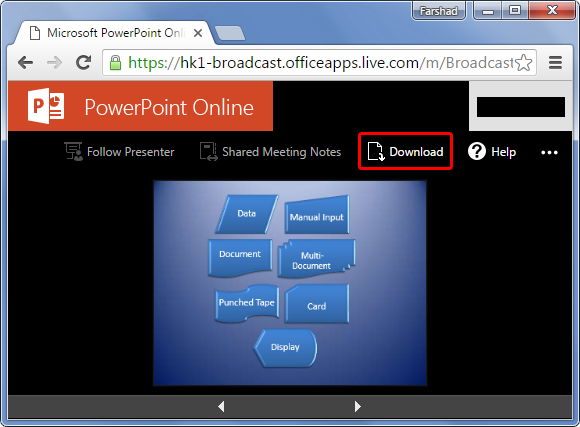Select the address bar URL field
Viewport: 580px width, 427px height.
[320, 63]
